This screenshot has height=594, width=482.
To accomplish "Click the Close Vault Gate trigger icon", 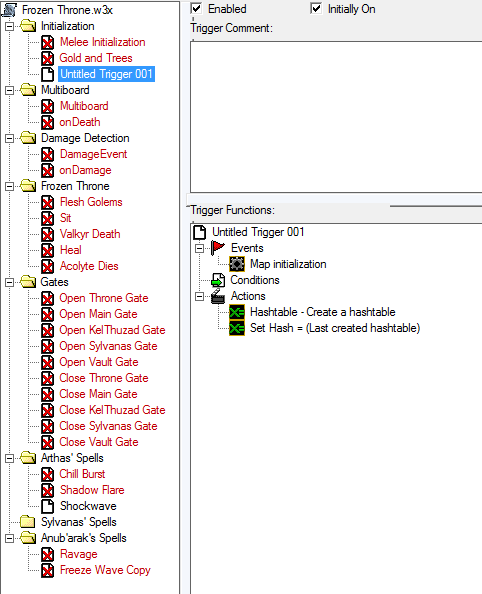I will coord(47,442).
